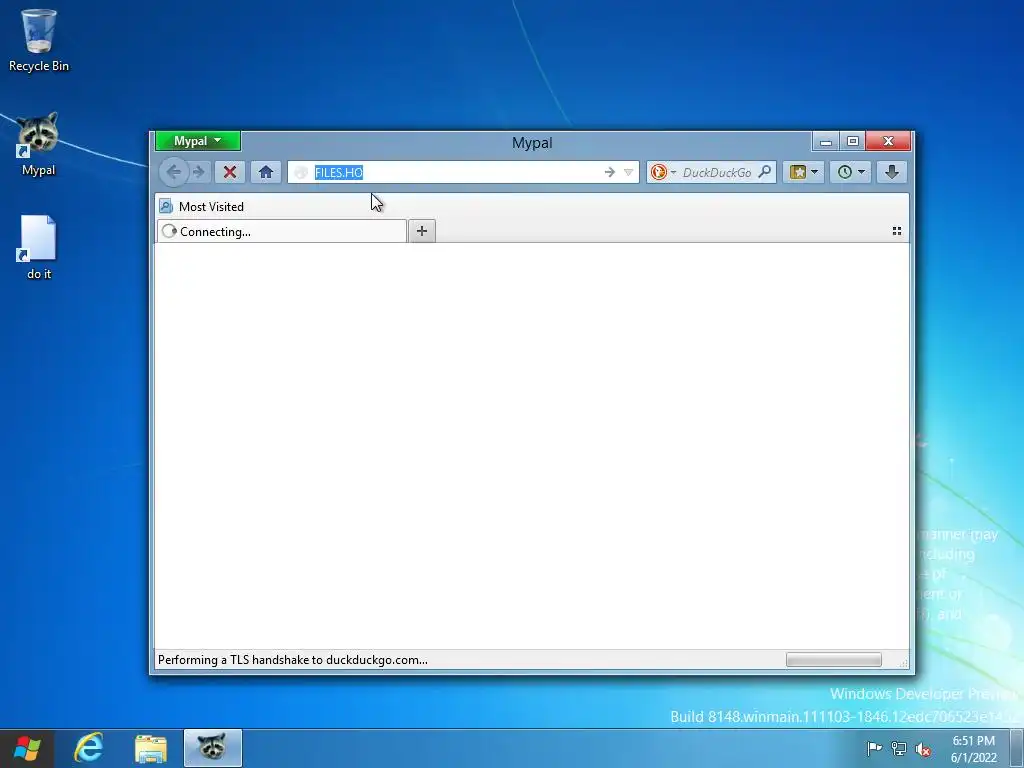Stop loading the page with the red X
This screenshot has height=768, width=1024.
(230, 172)
